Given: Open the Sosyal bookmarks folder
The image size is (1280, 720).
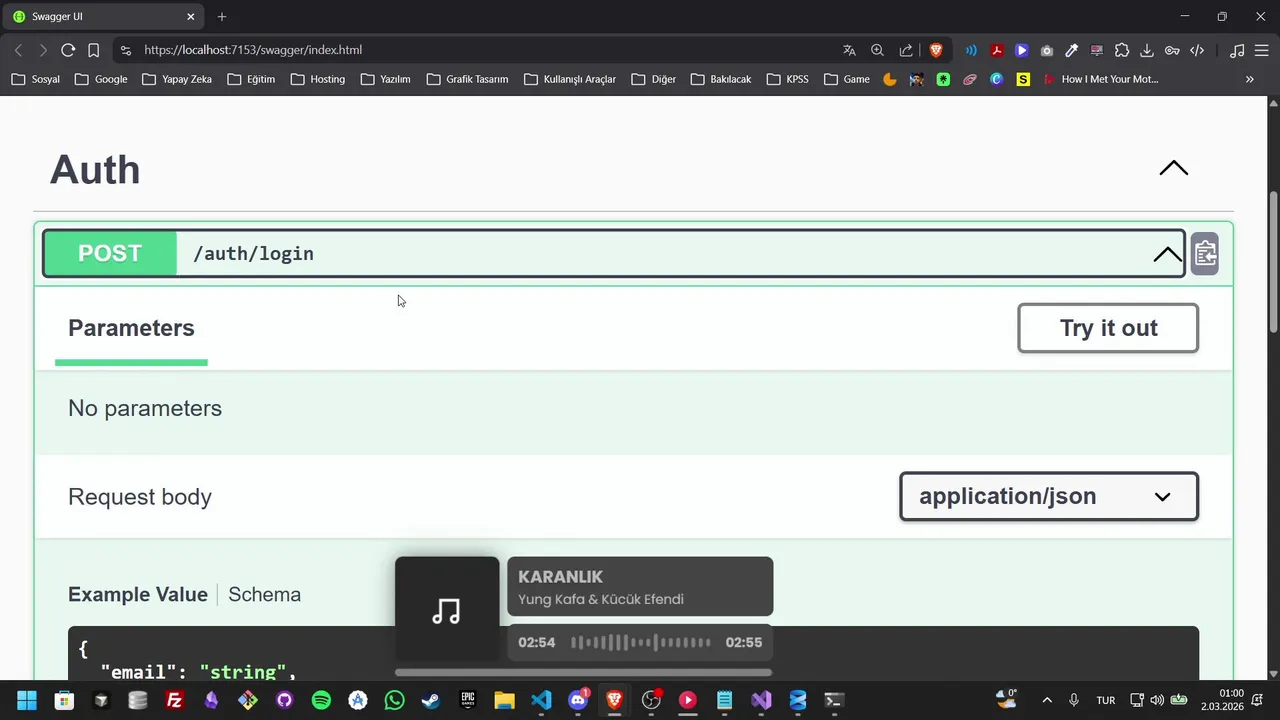Looking at the screenshot, I should (x=36, y=79).
